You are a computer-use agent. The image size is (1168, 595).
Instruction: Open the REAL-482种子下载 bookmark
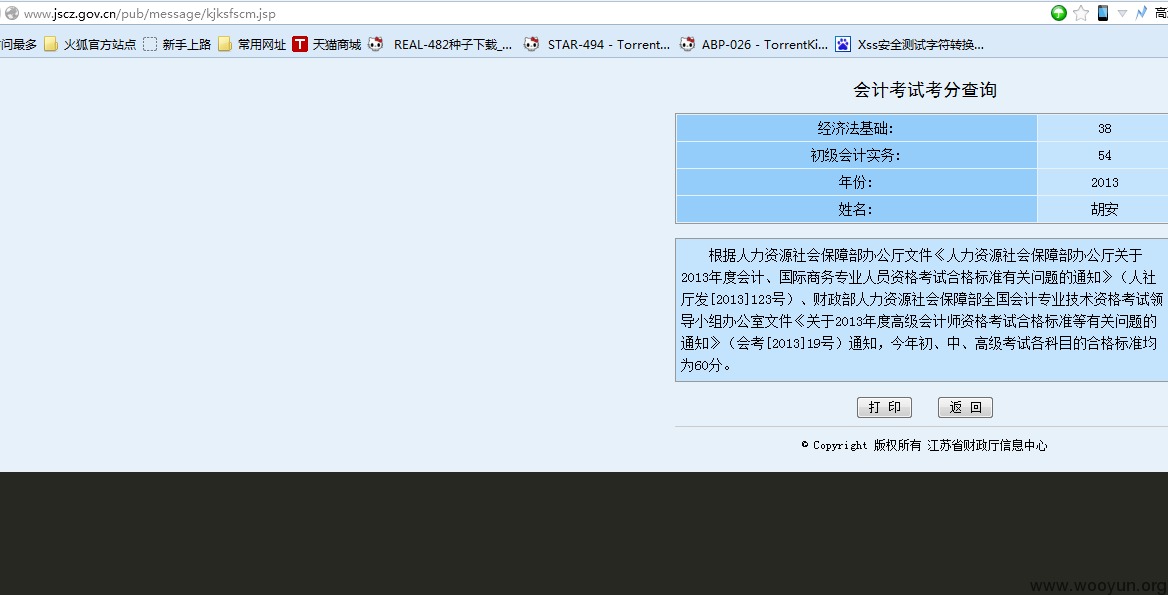click(440, 45)
